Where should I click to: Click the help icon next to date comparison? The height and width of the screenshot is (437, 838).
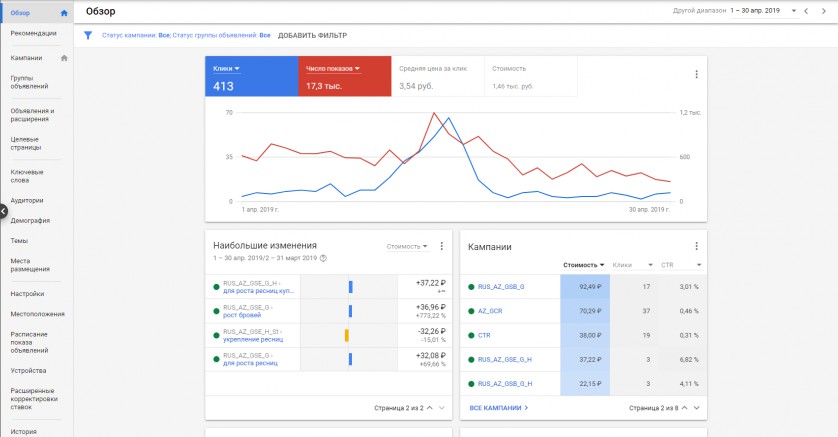tap(323, 258)
